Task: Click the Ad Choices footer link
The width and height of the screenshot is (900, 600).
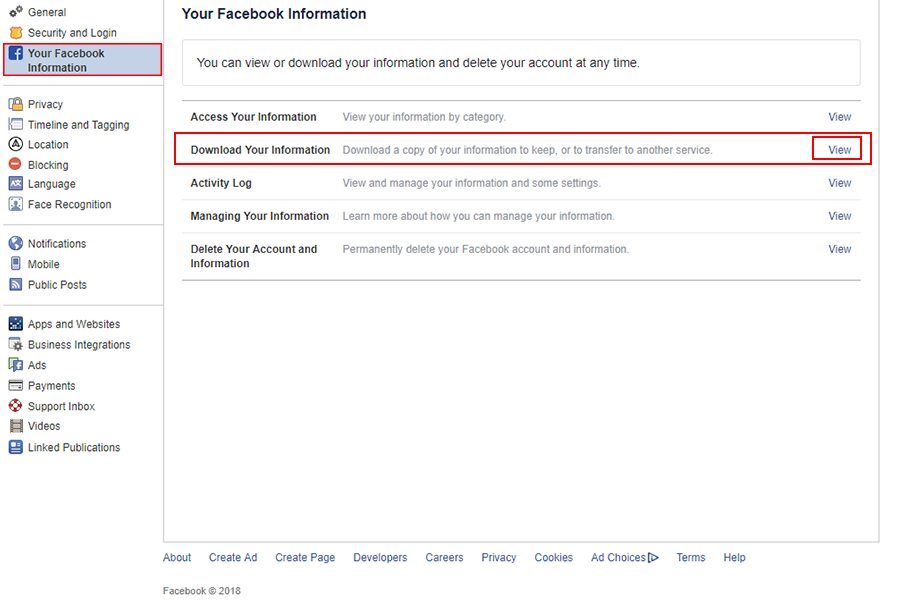Action: (624, 558)
